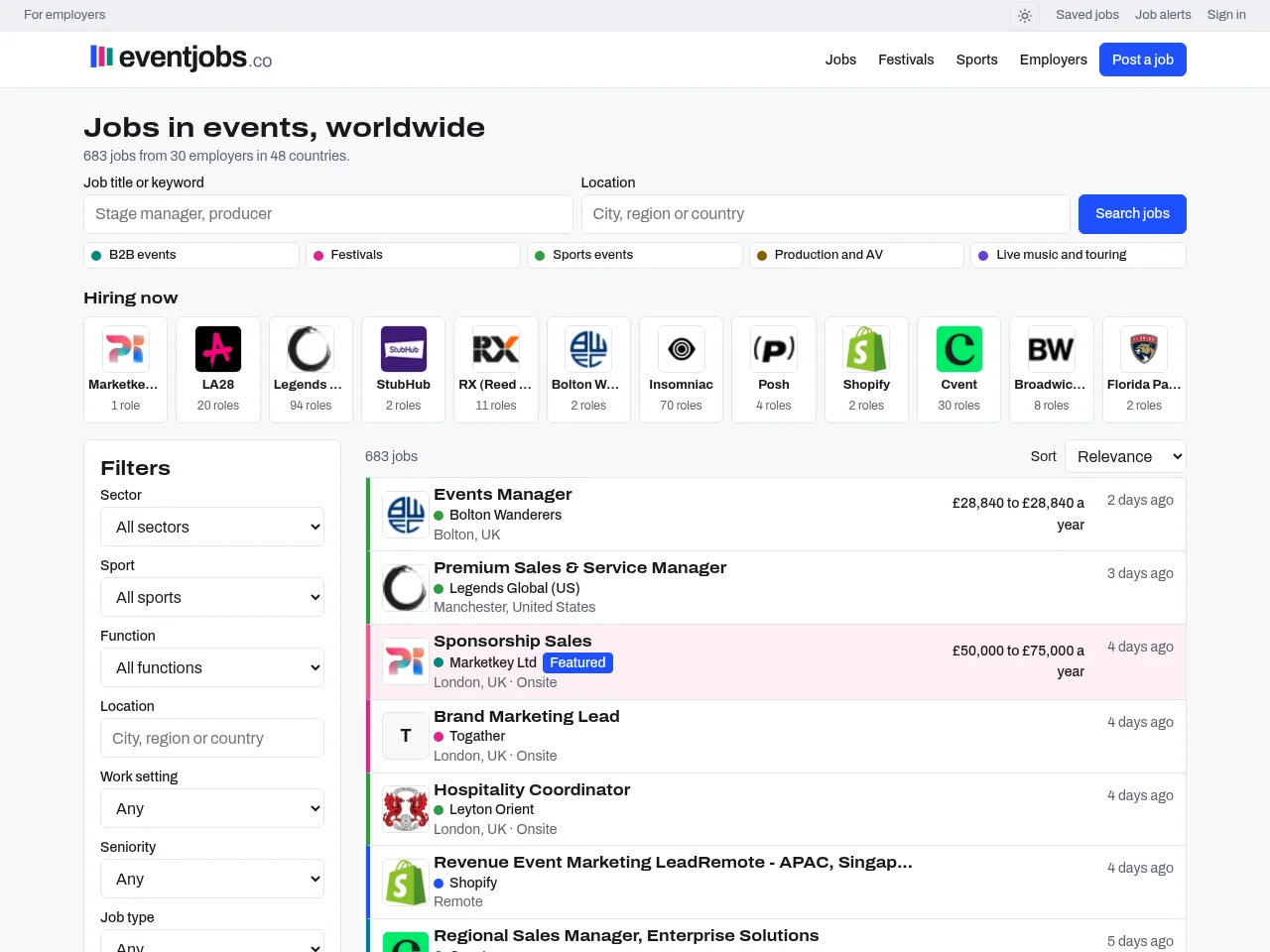The width and height of the screenshot is (1270, 952).
Task: Open the Employers nav item
Action: 1054,59
